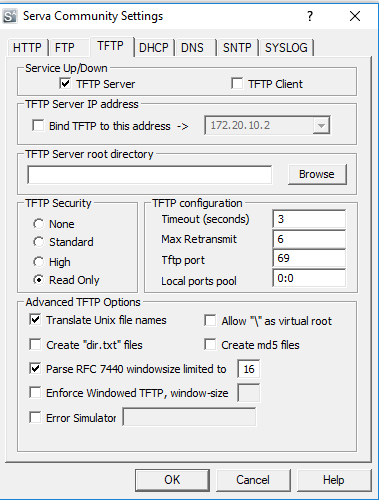Click the Serva app icon in title bar

coord(10,16)
